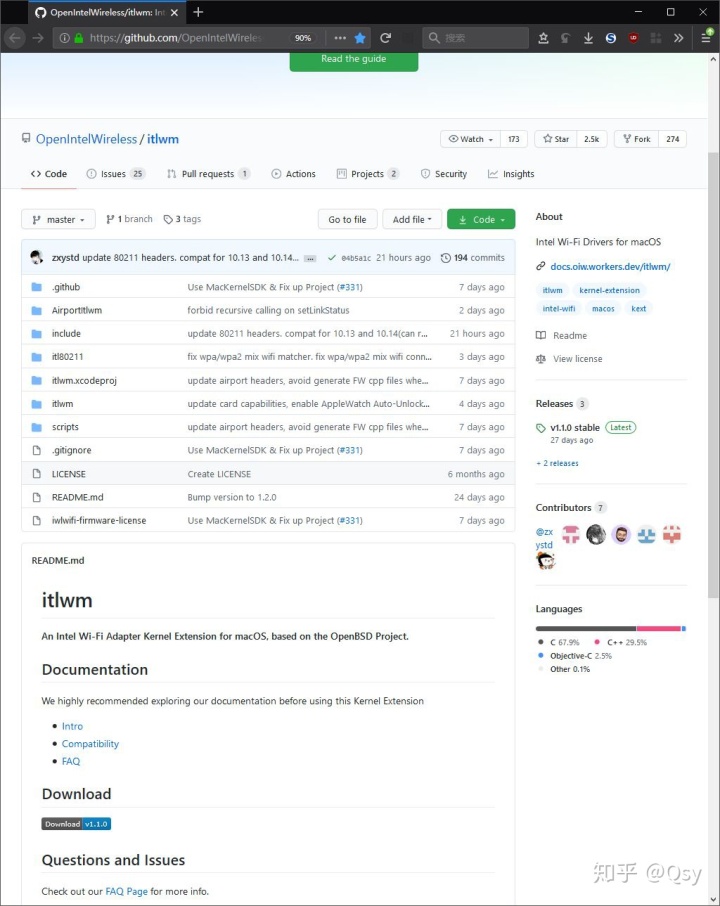Click inside the browser search field
The width and height of the screenshot is (720, 906).
point(476,38)
